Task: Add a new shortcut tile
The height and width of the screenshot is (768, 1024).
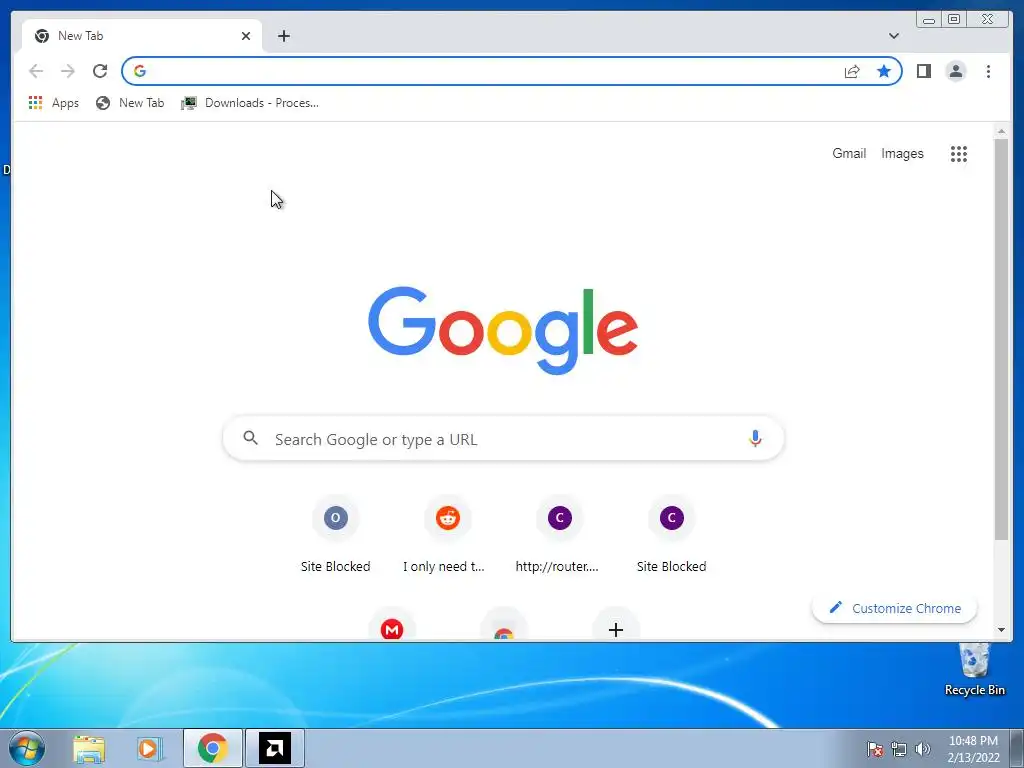Action: pos(615,629)
